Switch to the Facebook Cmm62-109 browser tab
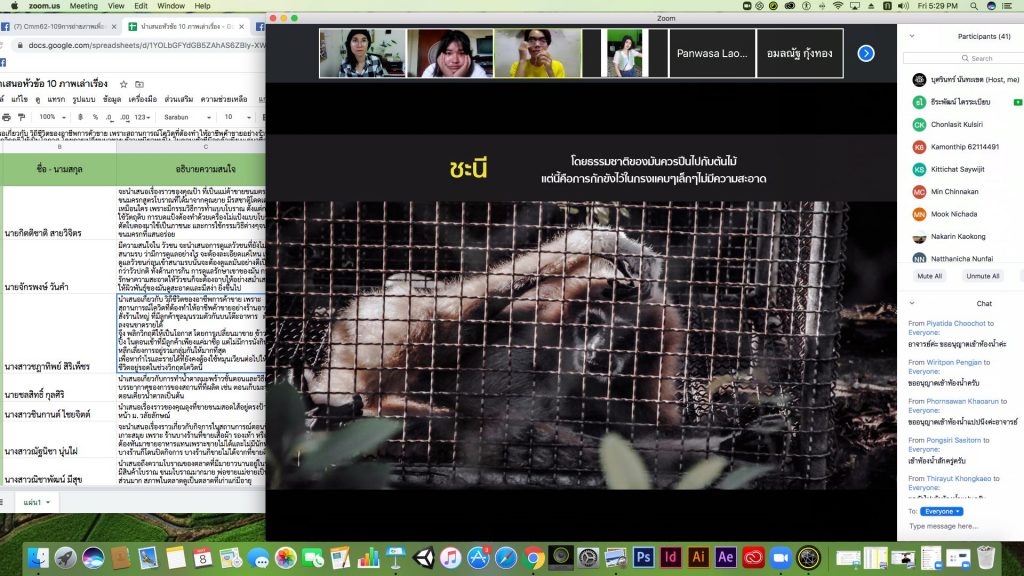The height and width of the screenshot is (576, 1024). pyautogui.click(x=62, y=26)
